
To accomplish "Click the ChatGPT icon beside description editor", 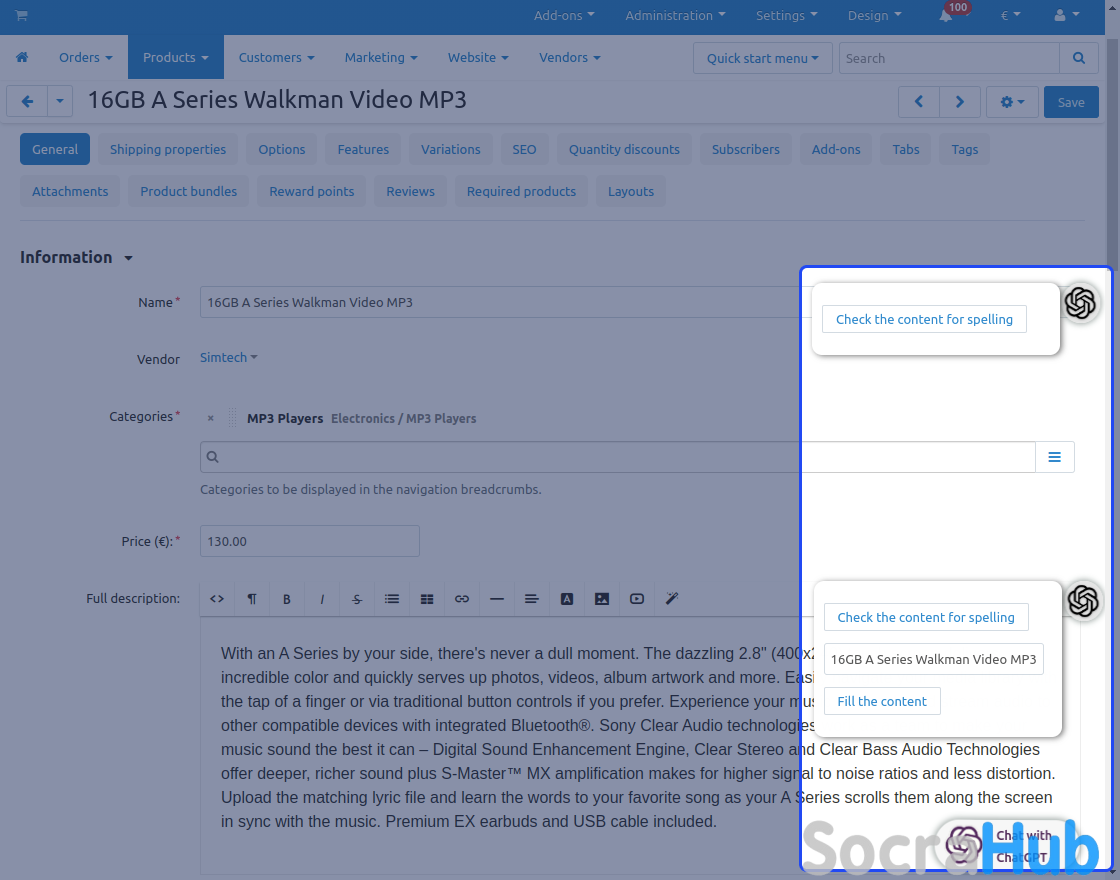I will pos(1083,600).
